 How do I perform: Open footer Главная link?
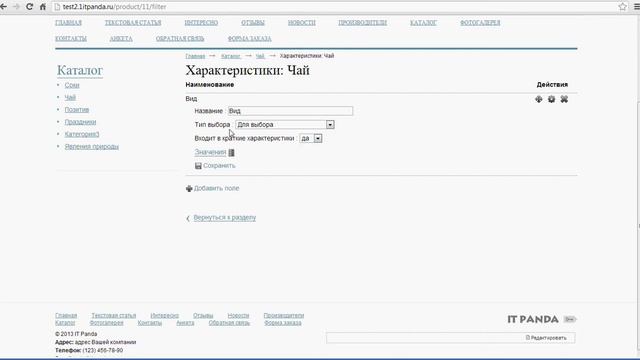tap(66, 316)
